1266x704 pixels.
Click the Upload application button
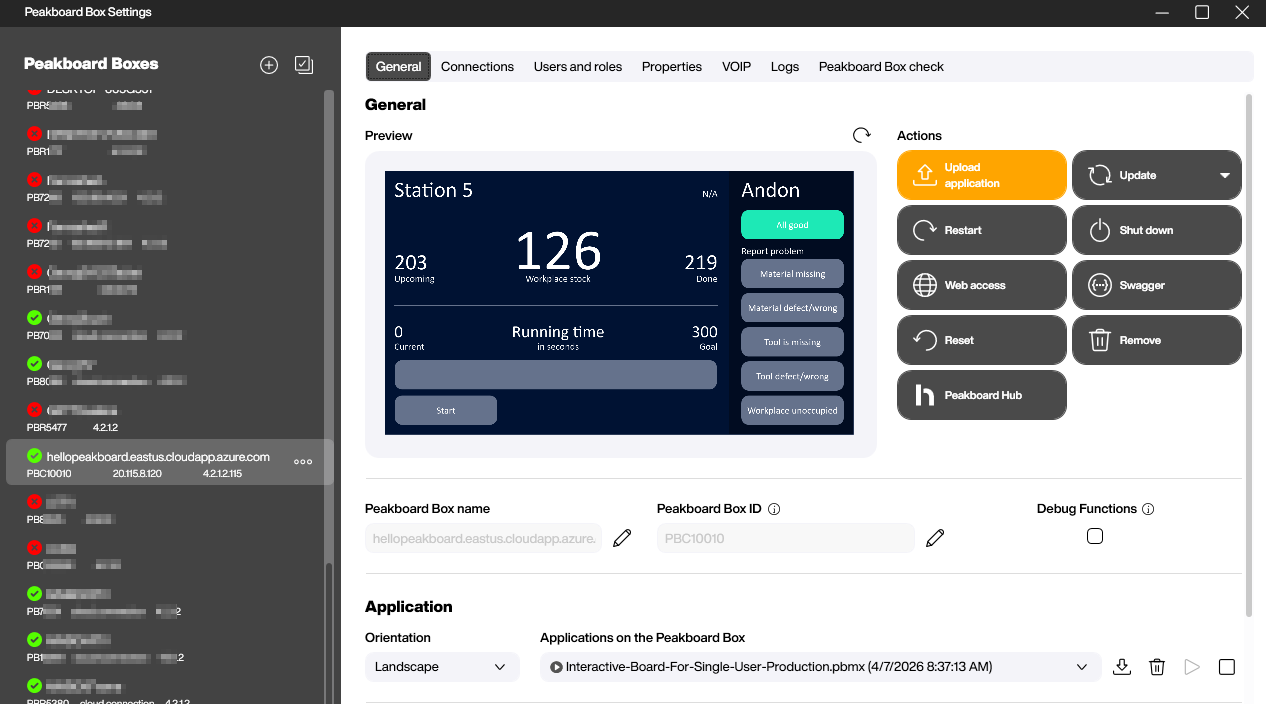(x=981, y=175)
